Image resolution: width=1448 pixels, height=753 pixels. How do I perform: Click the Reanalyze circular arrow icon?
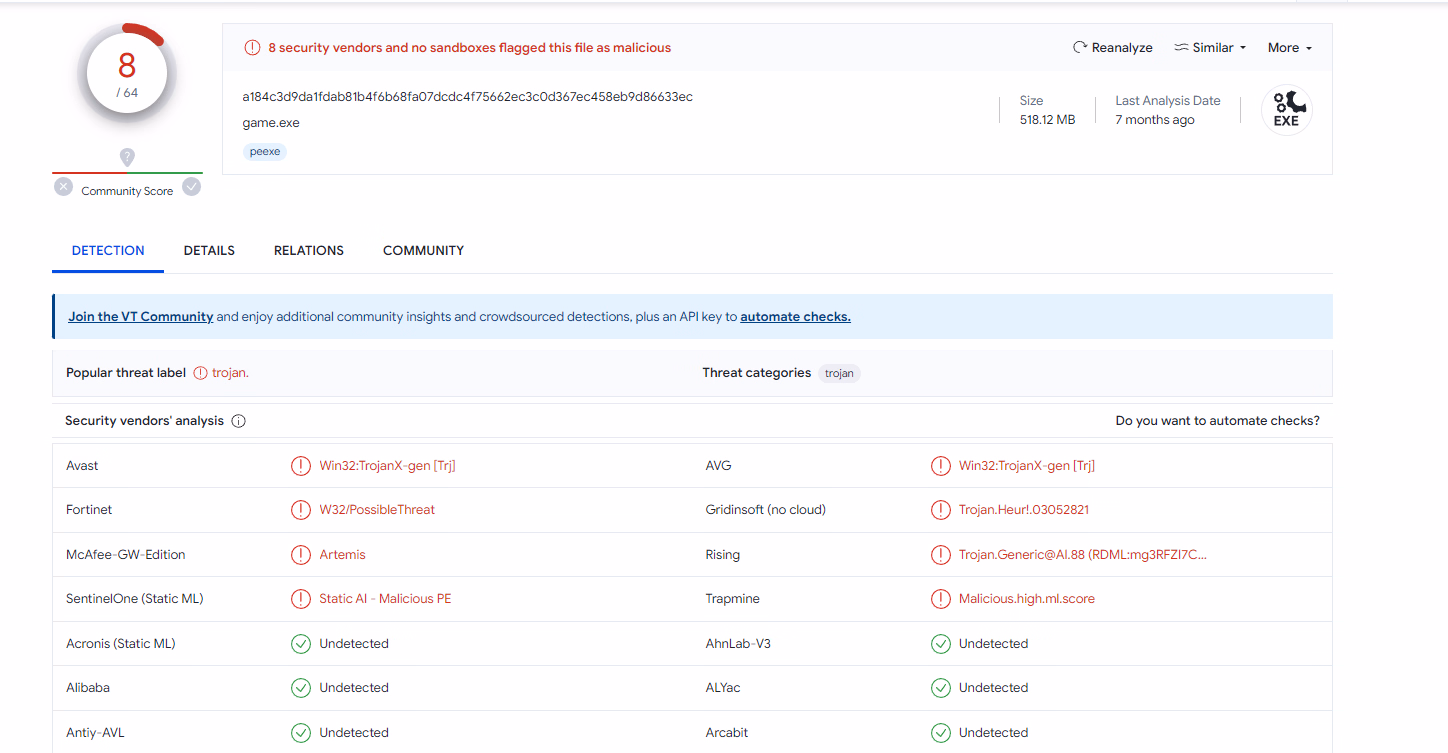click(x=1080, y=47)
